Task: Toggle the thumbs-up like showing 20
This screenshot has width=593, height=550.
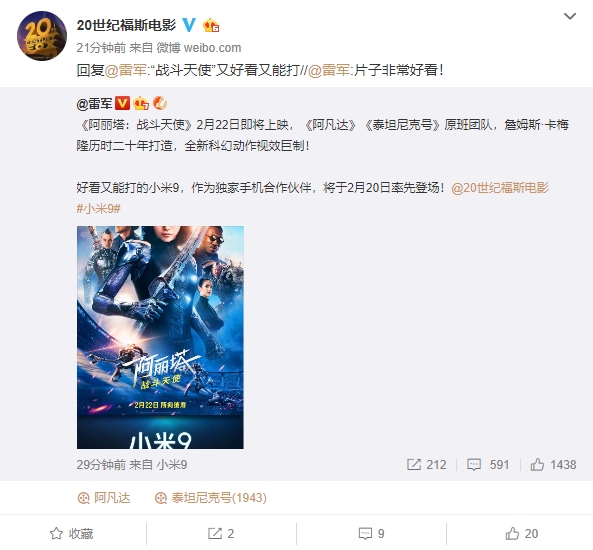Action: (x=522, y=534)
